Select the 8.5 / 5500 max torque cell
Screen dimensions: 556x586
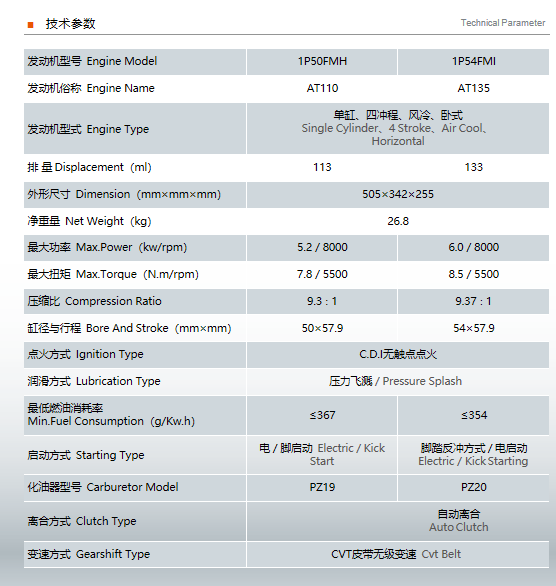(473, 274)
